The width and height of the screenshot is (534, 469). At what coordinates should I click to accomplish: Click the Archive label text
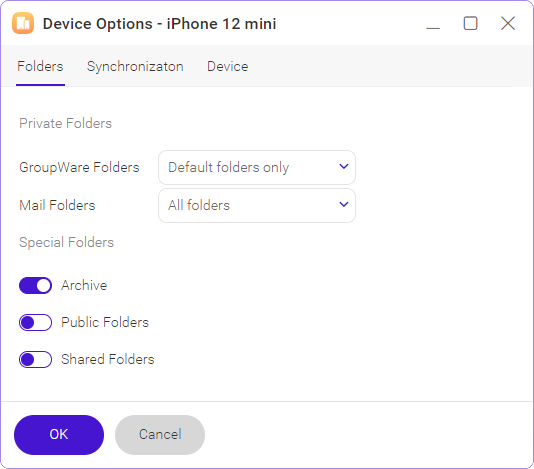click(84, 285)
